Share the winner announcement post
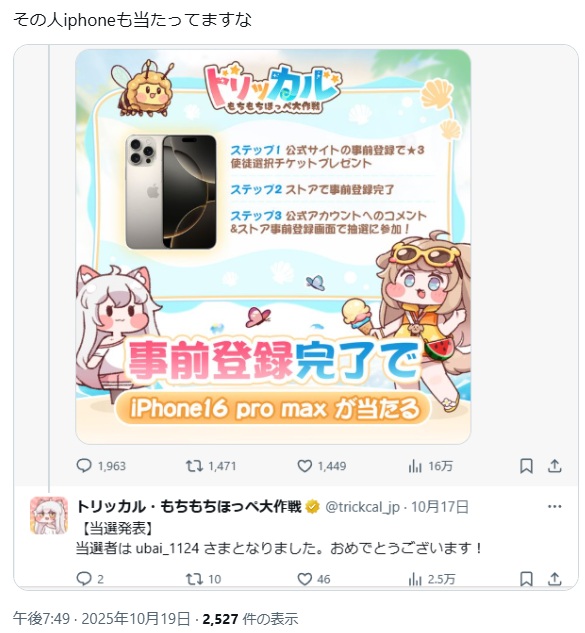The image size is (585, 633). point(555,579)
